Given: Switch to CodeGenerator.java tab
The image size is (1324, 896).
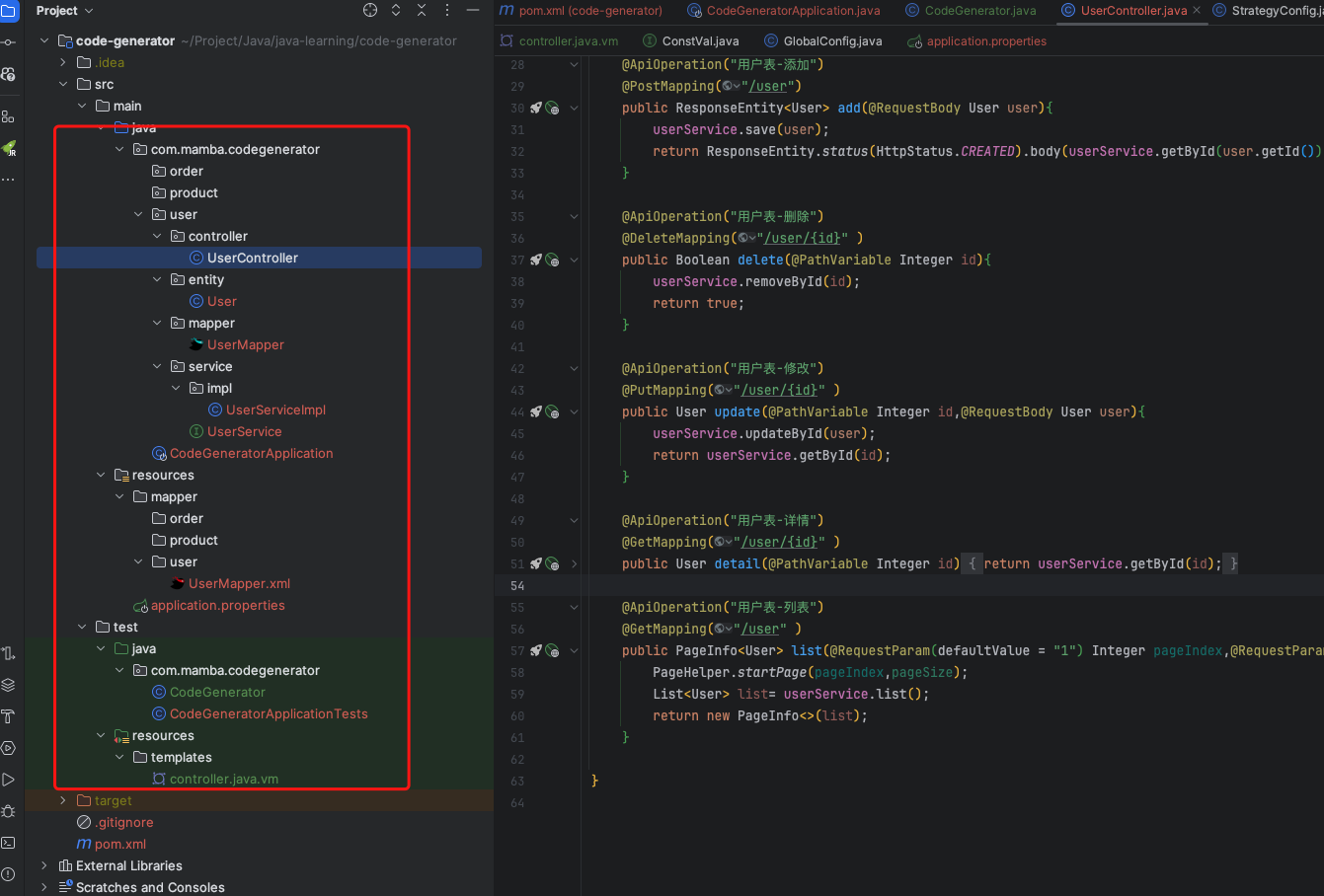Looking at the screenshot, I should point(971,10).
